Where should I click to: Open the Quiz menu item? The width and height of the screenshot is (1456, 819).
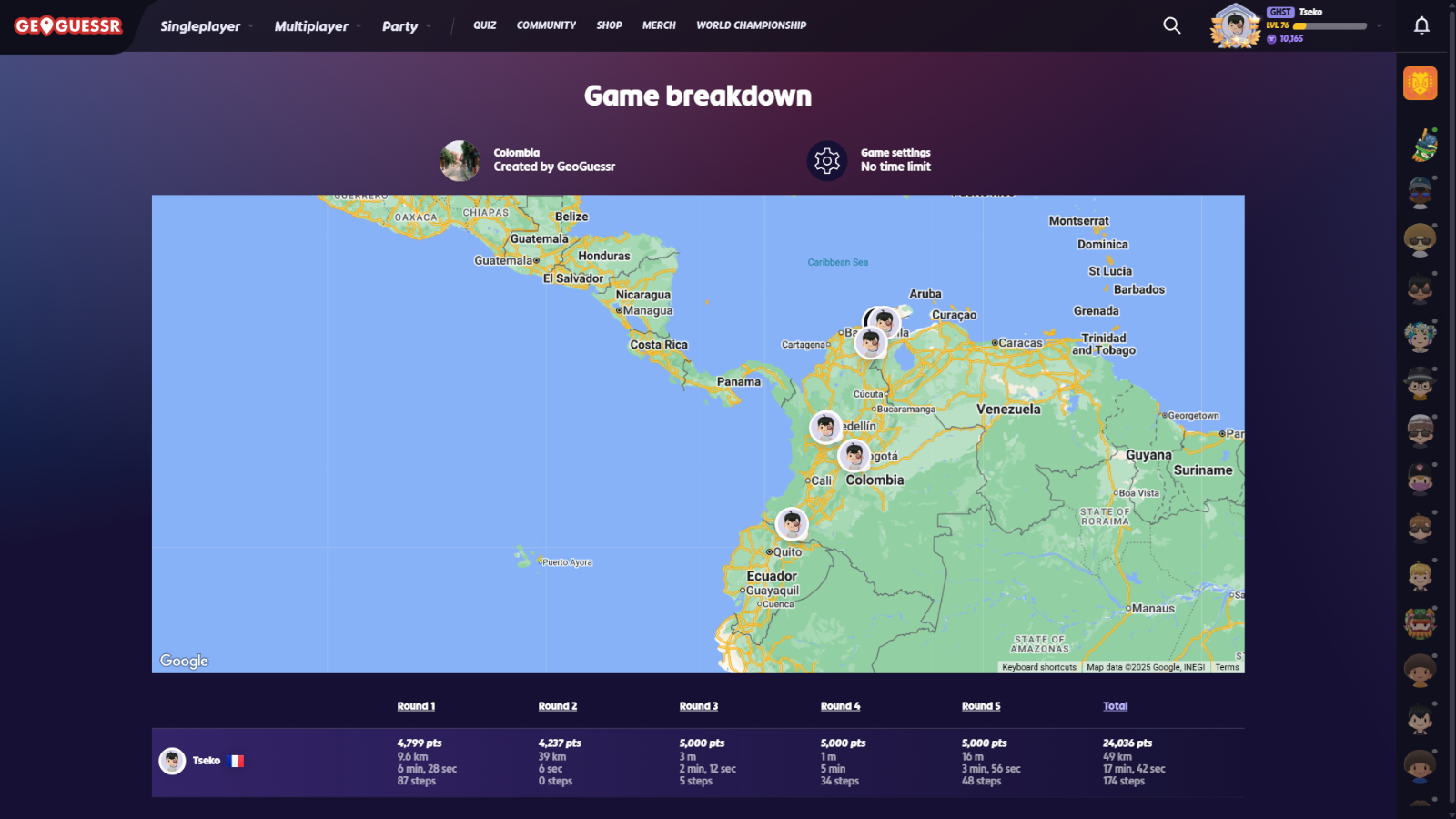(x=484, y=25)
